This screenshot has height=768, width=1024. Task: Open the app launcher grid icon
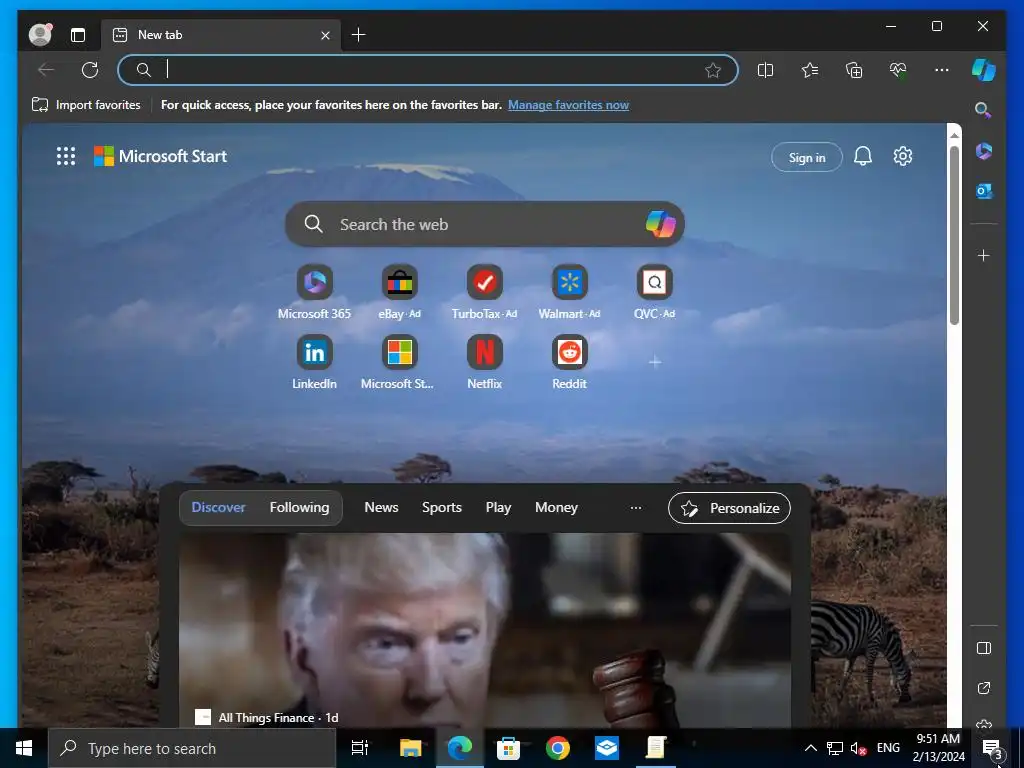(x=66, y=156)
